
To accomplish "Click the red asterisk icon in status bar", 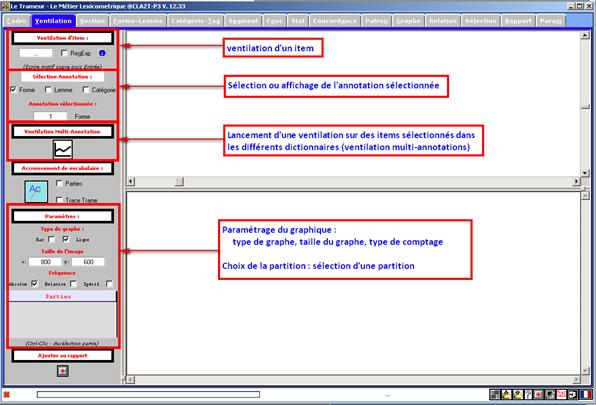I will pyautogui.click(x=6, y=395).
